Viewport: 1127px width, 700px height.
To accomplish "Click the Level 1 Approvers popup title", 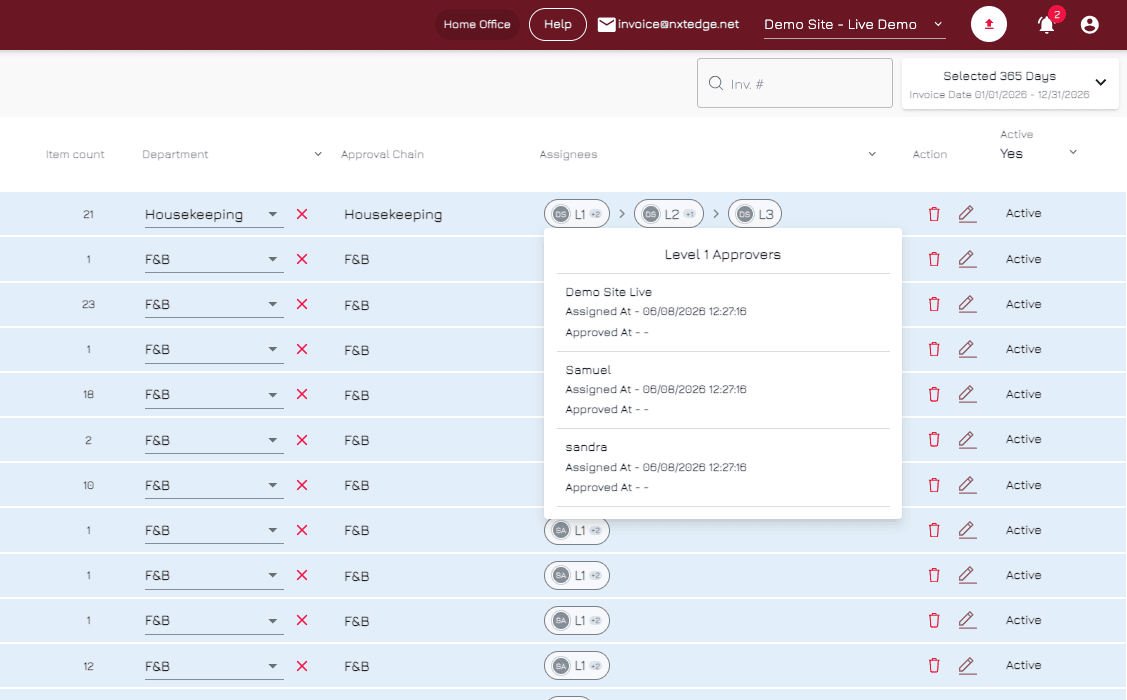I will pyautogui.click(x=722, y=254).
